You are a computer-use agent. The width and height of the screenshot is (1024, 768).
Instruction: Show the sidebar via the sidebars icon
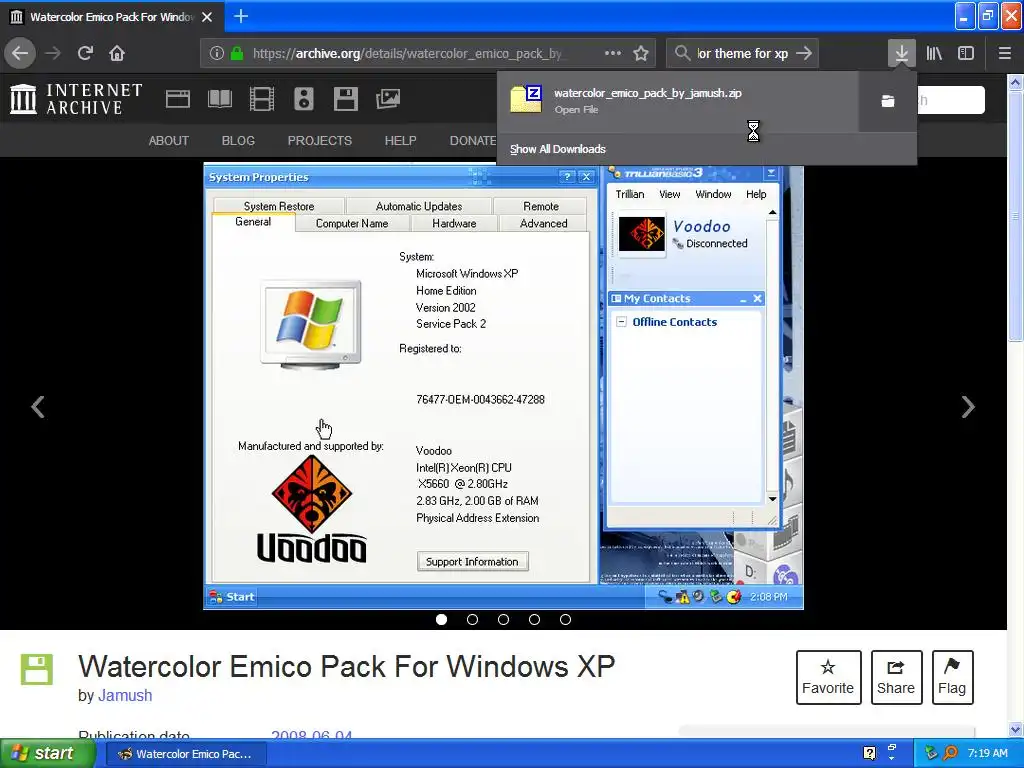(966, 54)
